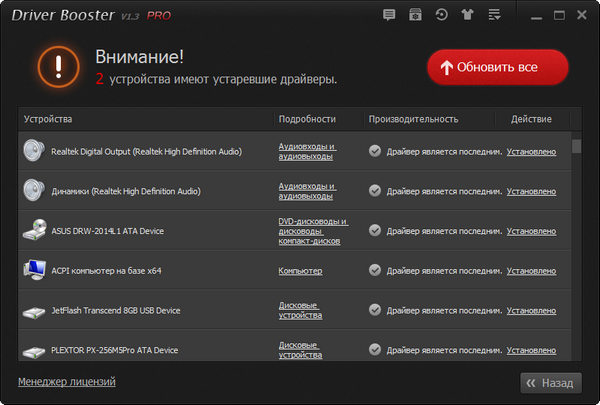600x405 pixels.
Task: Click the JetFlash Transcend USB drive icon
Action: pyautogui.click(x=33, y=311)
